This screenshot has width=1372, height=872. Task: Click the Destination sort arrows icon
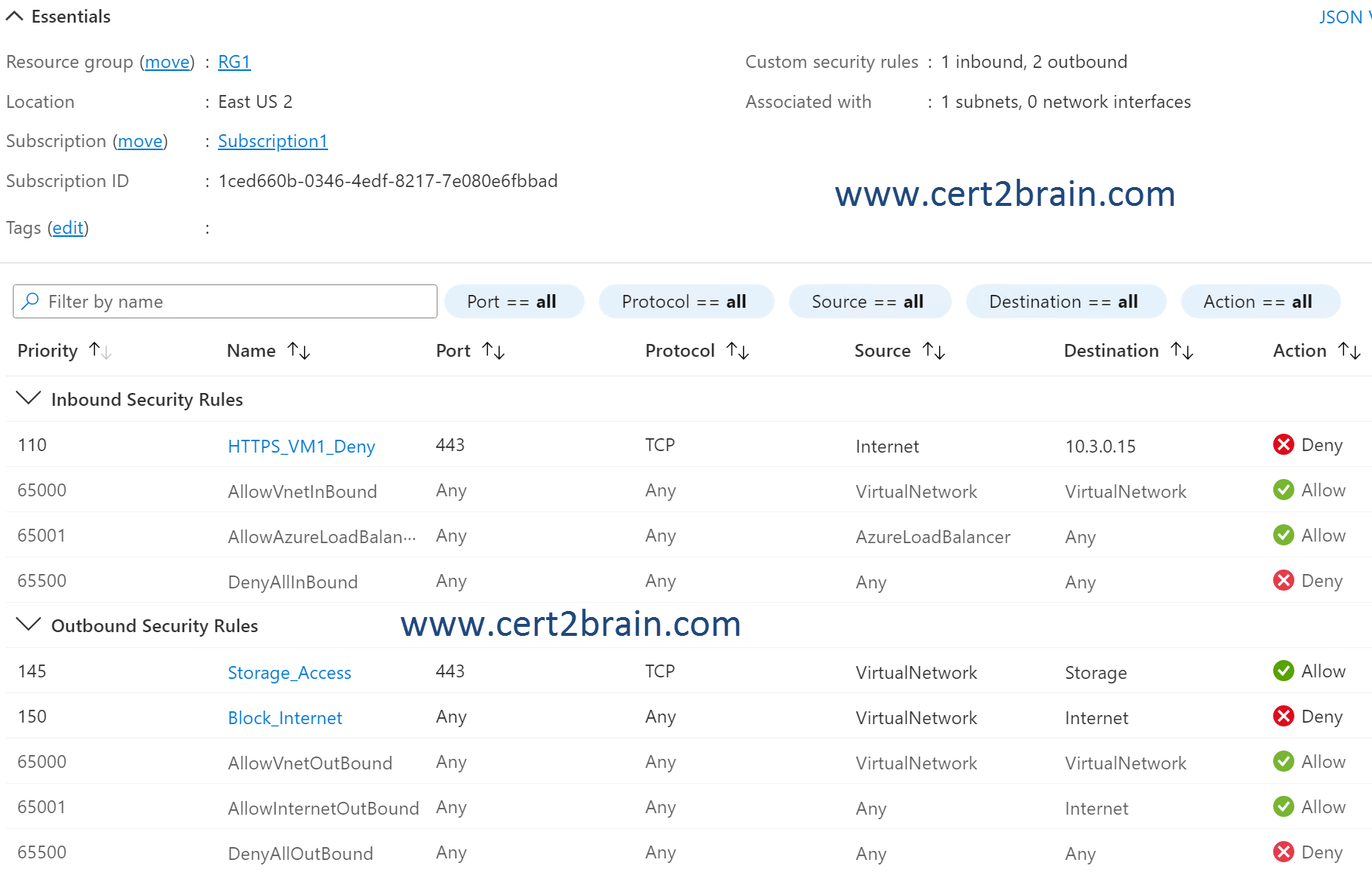tap(1181, 351)
